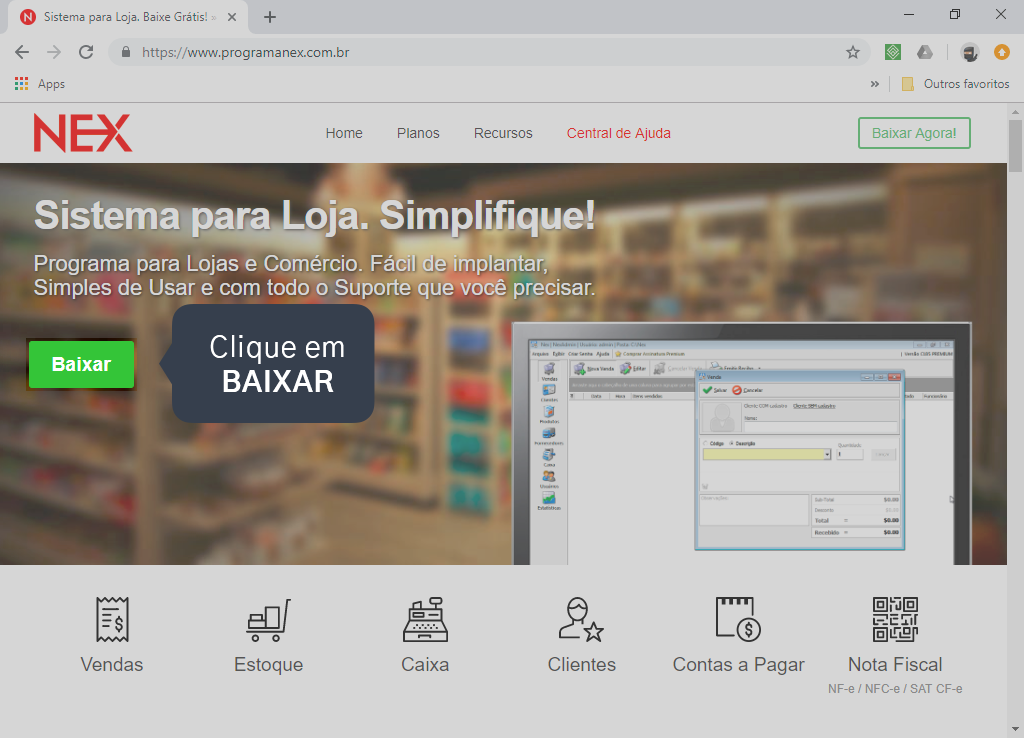1024x738 pixels.
Task: Click the NEX logo
Action: click(x=82, y=132)
